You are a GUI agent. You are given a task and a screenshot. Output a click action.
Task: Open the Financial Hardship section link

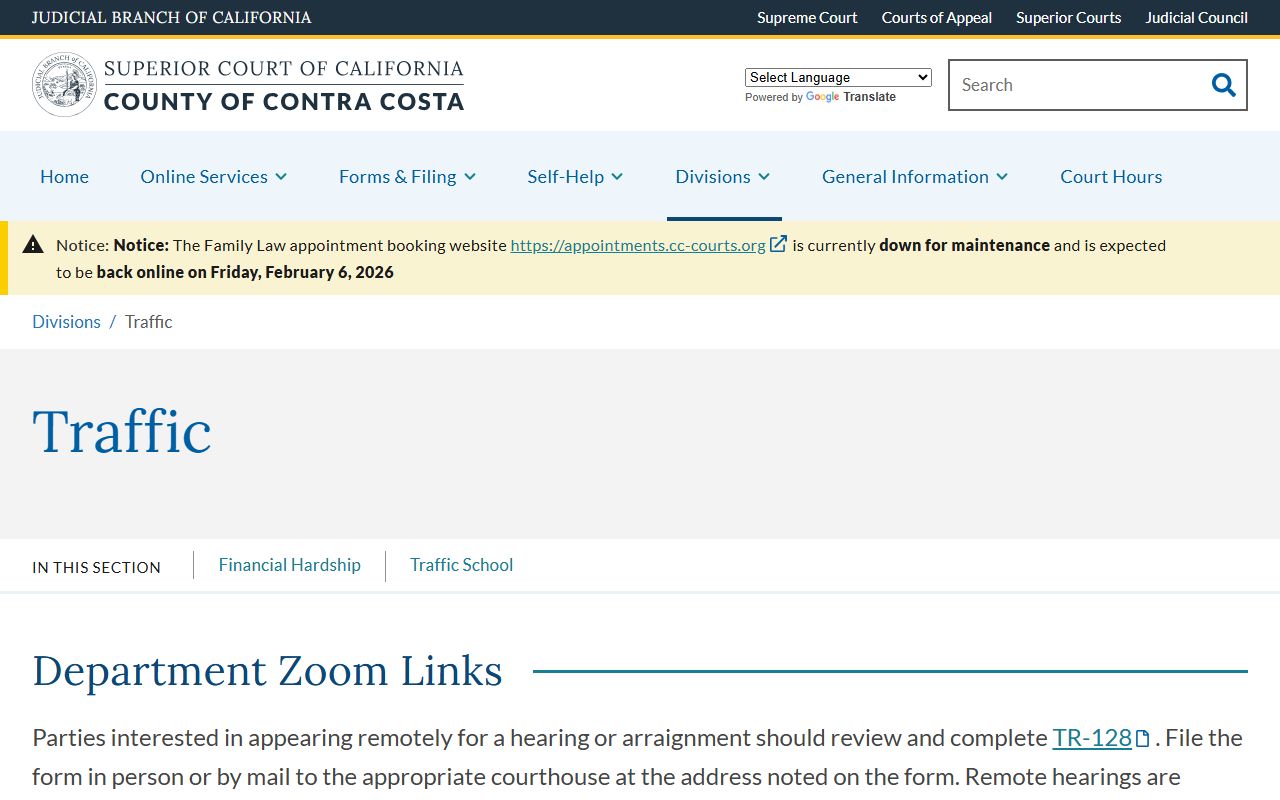click(x=290, y=565)
